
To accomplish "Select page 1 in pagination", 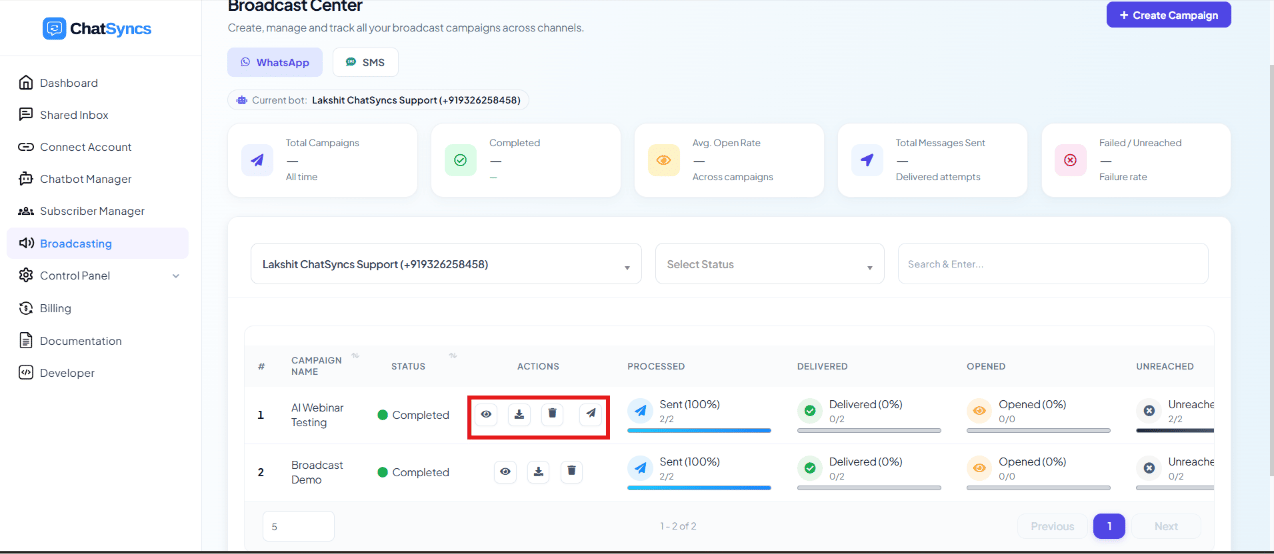I will (x=1109, y=526).
